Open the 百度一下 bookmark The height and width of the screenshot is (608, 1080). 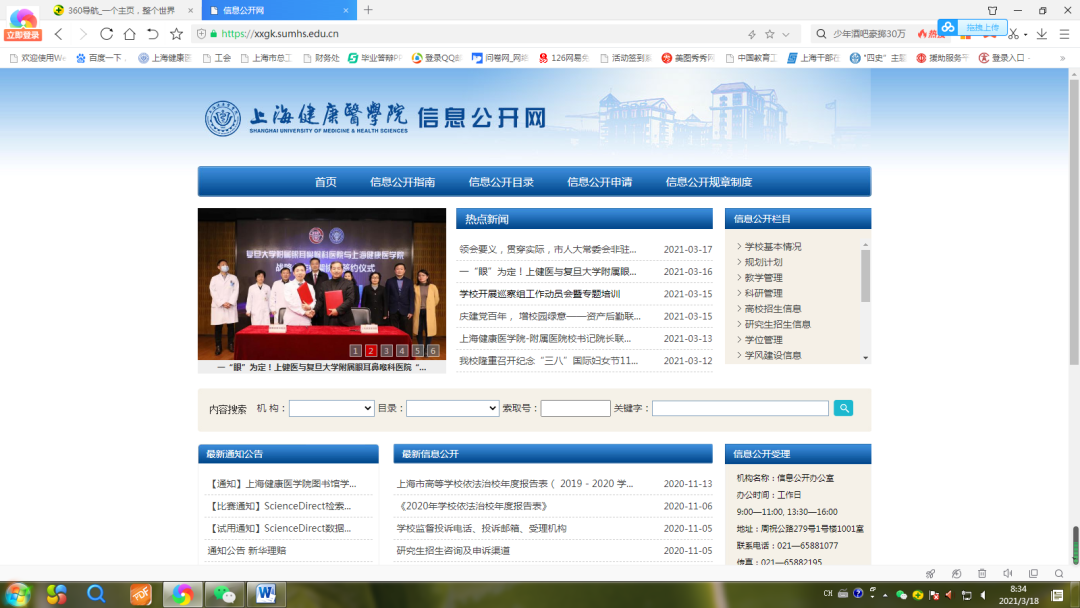(101, 58)
